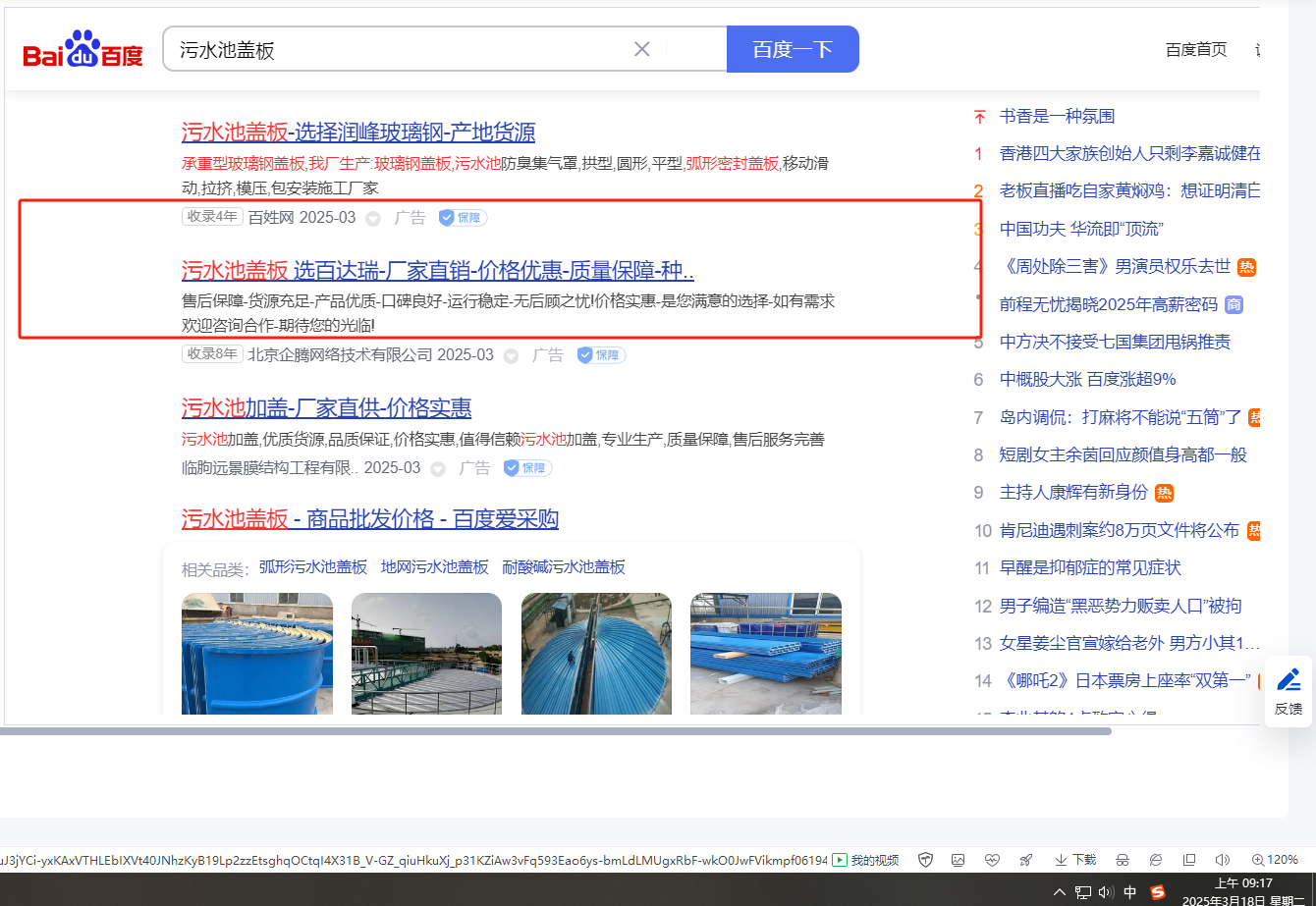Open hot search 短剧女主余茵回应颜值身高都一般
The height and width of the screenshot is (906, 1316).
pyautogui.click(x=1124, y=454)
